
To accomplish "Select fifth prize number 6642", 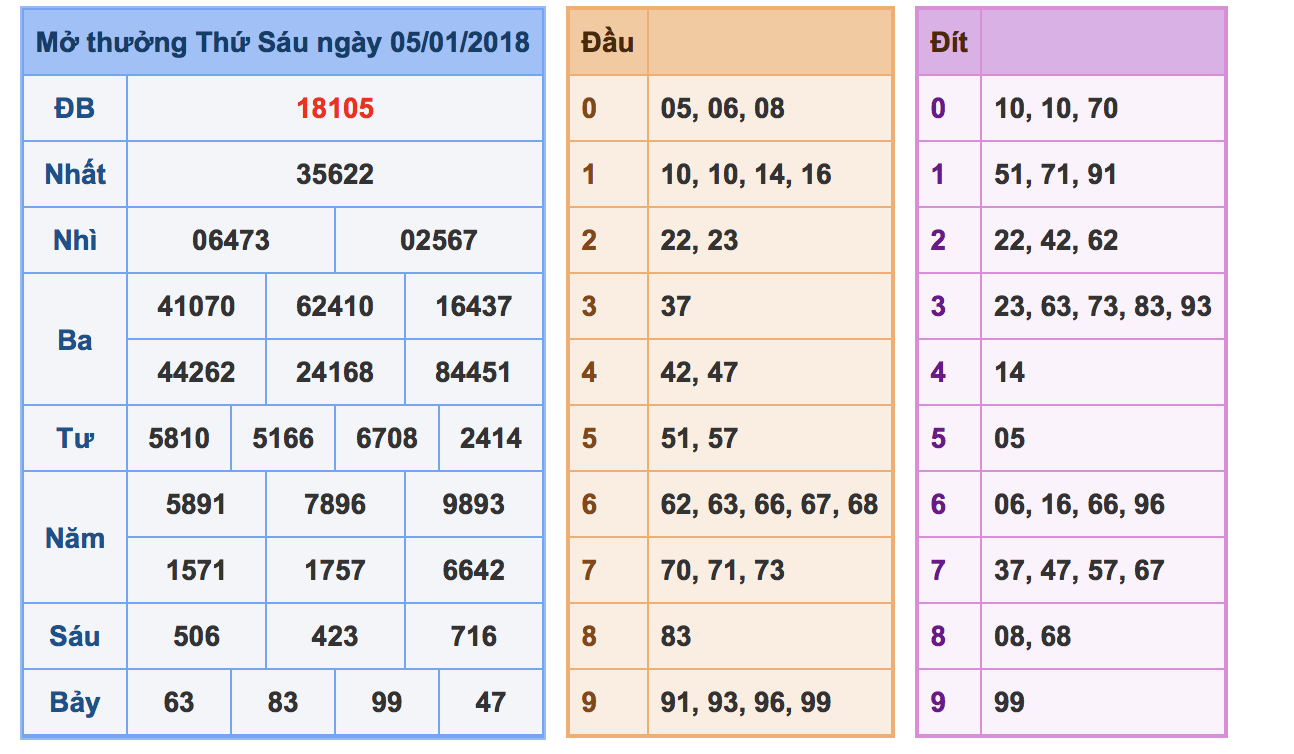I will tap(474, 570).
